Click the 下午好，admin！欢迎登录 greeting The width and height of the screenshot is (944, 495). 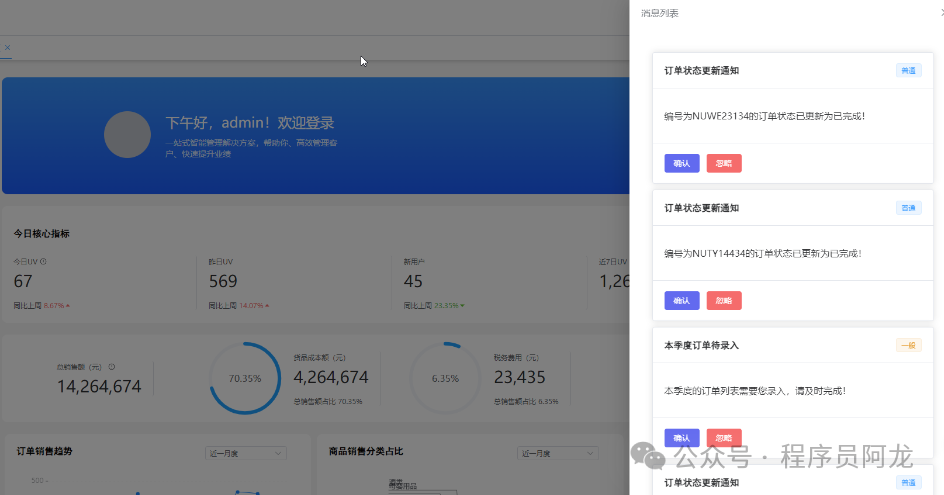(250, 123)
